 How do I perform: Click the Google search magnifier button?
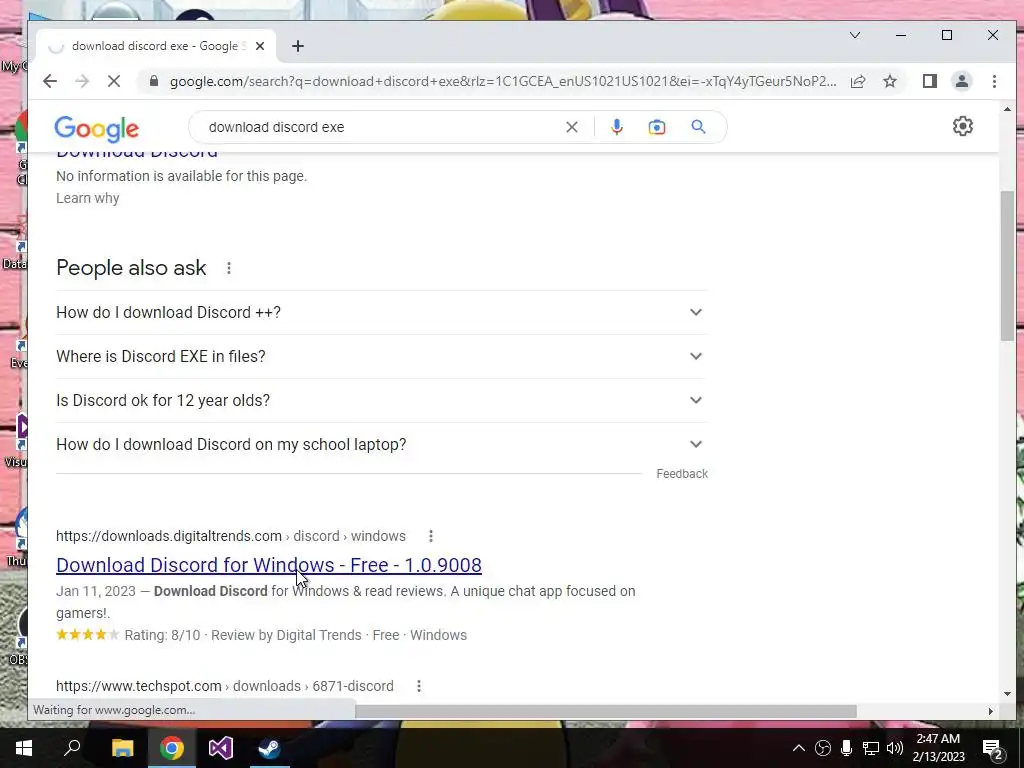tap(698, 127)
